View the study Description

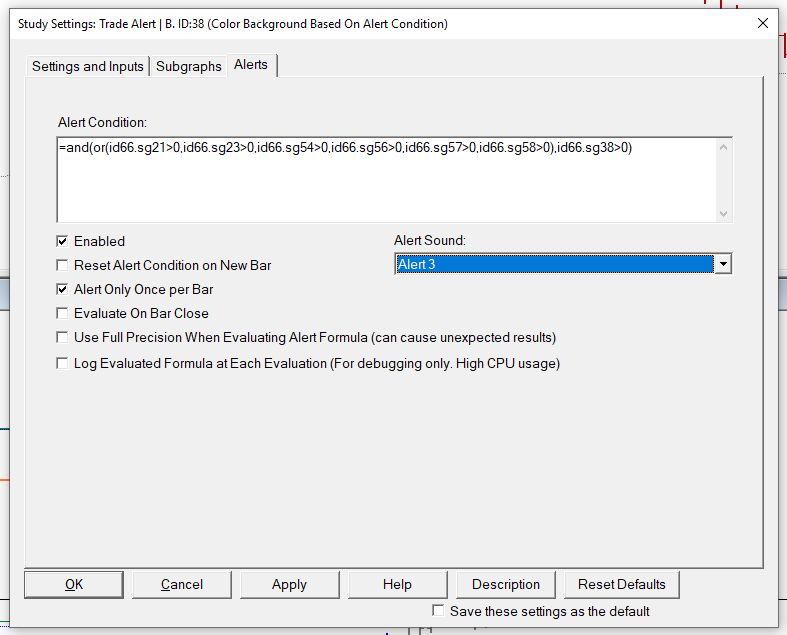click(x=506, y=584)
